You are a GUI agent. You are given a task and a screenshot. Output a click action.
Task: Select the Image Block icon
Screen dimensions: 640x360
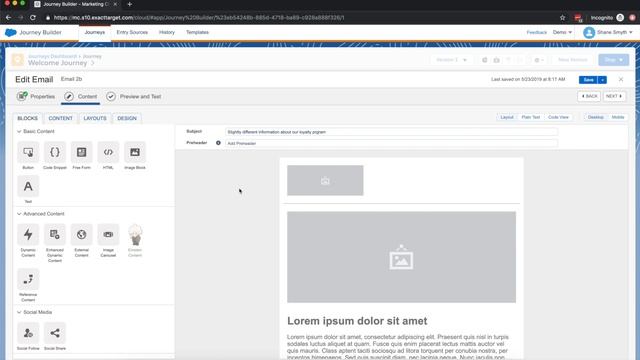coord(135,152)
